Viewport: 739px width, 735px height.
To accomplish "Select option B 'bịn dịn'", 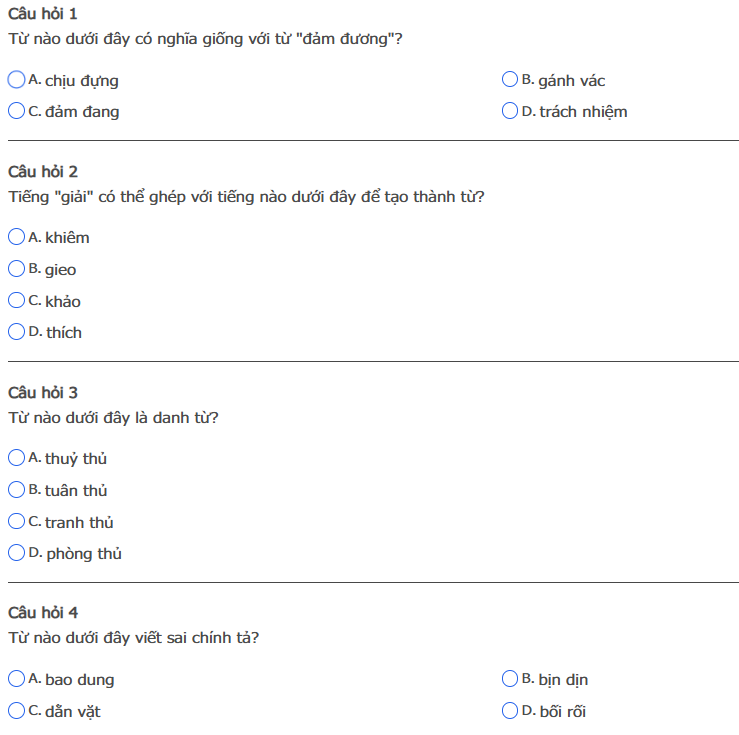I will click(511, 679).
